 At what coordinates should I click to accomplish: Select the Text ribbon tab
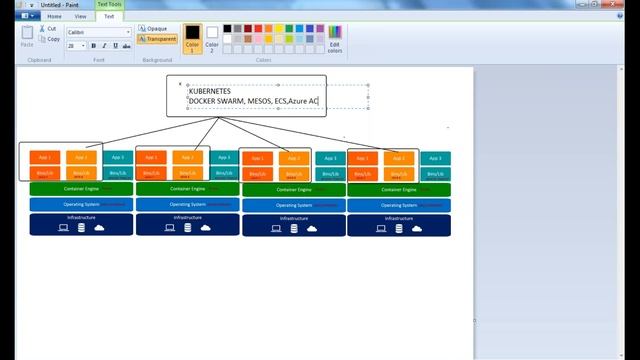(109, 16)
